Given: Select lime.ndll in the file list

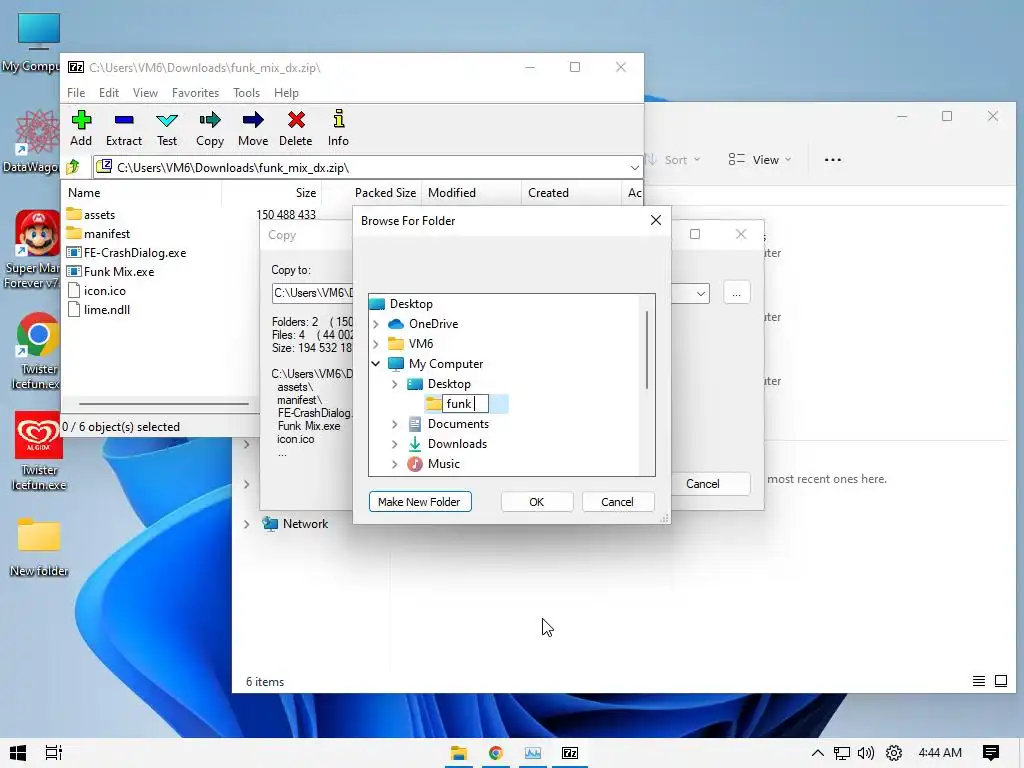Looking at the screenshot, I should click(99, 310).
